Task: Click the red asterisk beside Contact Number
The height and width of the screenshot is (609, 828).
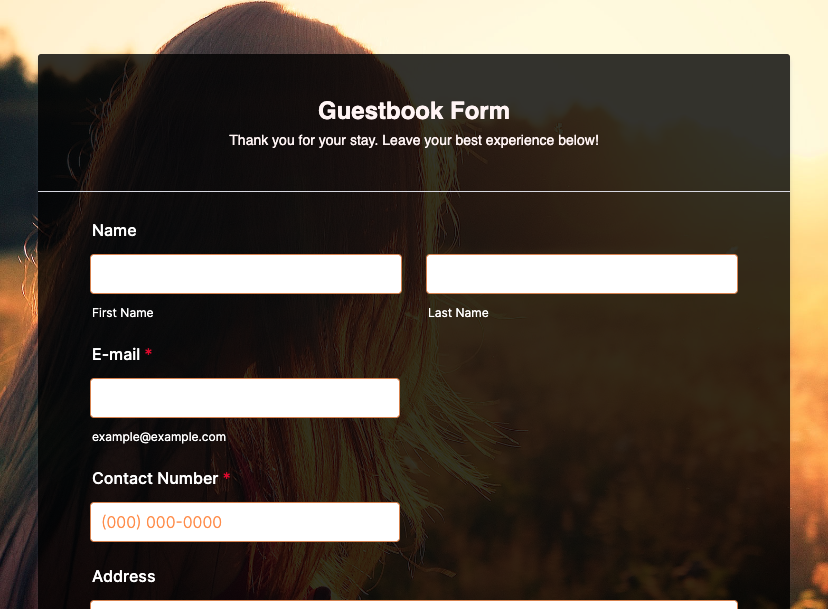Action: point(227,479)
